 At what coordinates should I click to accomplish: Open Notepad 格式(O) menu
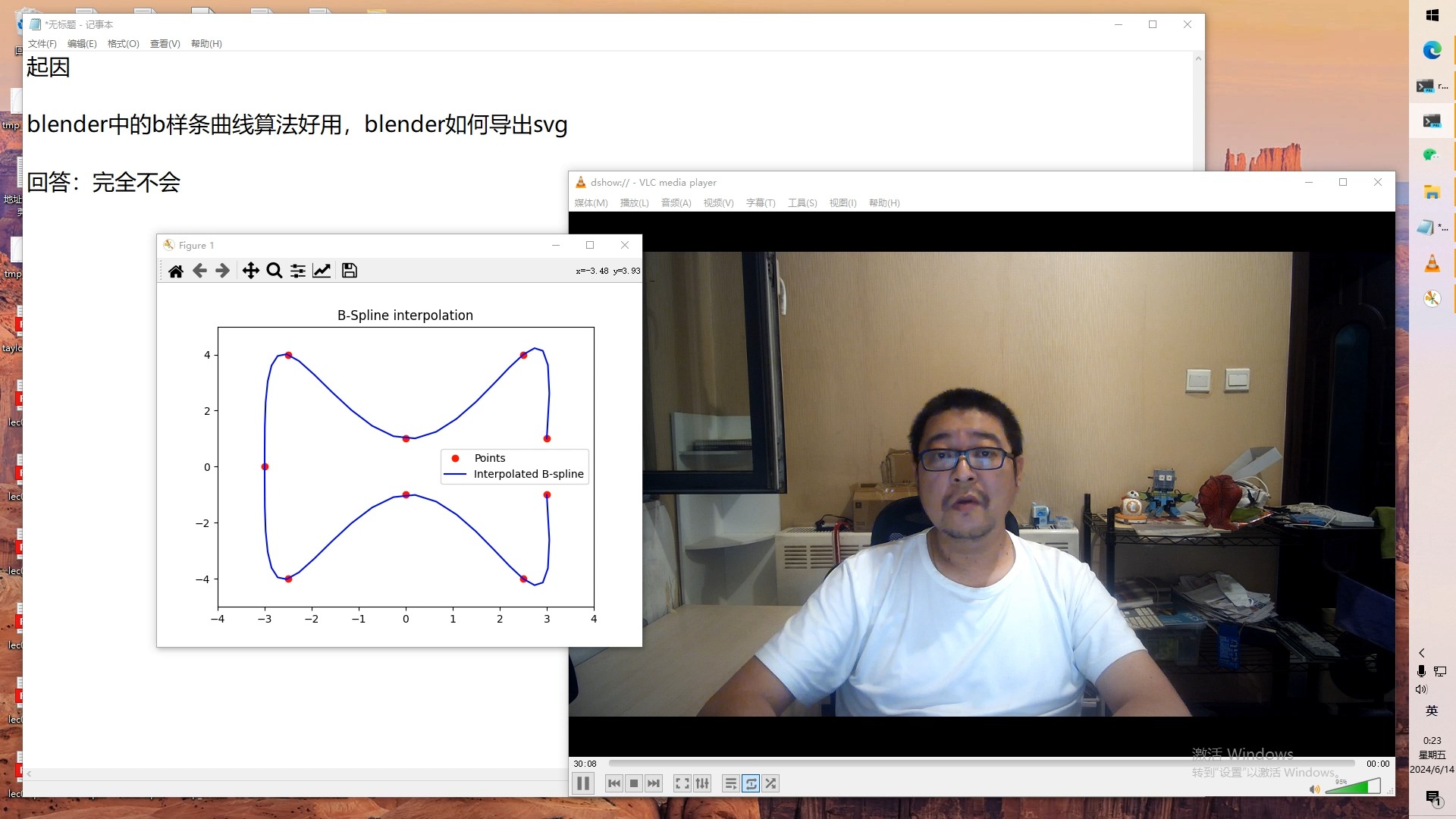click(x=124, y=44)
